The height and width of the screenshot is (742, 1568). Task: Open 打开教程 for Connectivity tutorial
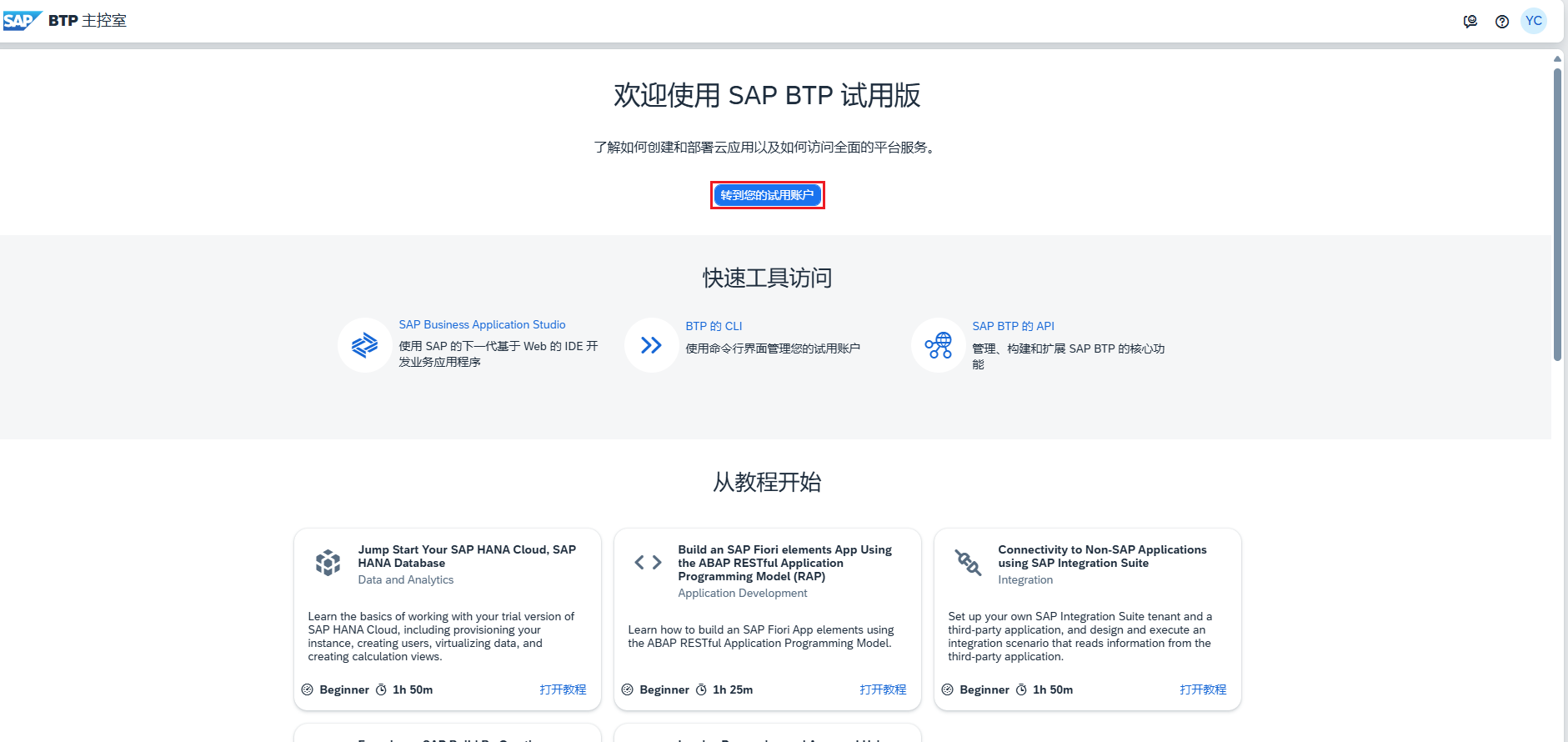click(1203, 689)
